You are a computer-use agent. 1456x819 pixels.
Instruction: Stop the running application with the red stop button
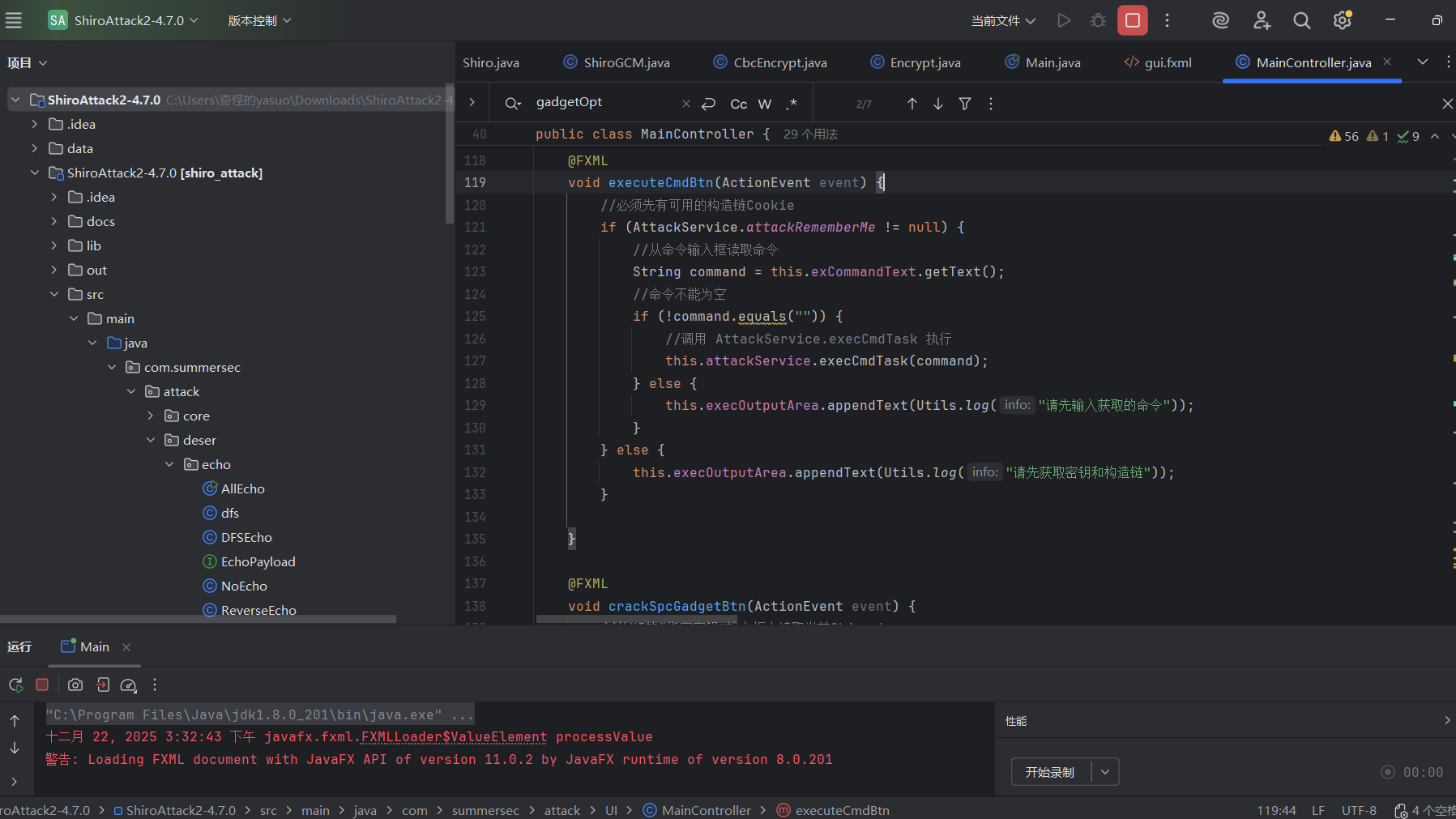1132,20
